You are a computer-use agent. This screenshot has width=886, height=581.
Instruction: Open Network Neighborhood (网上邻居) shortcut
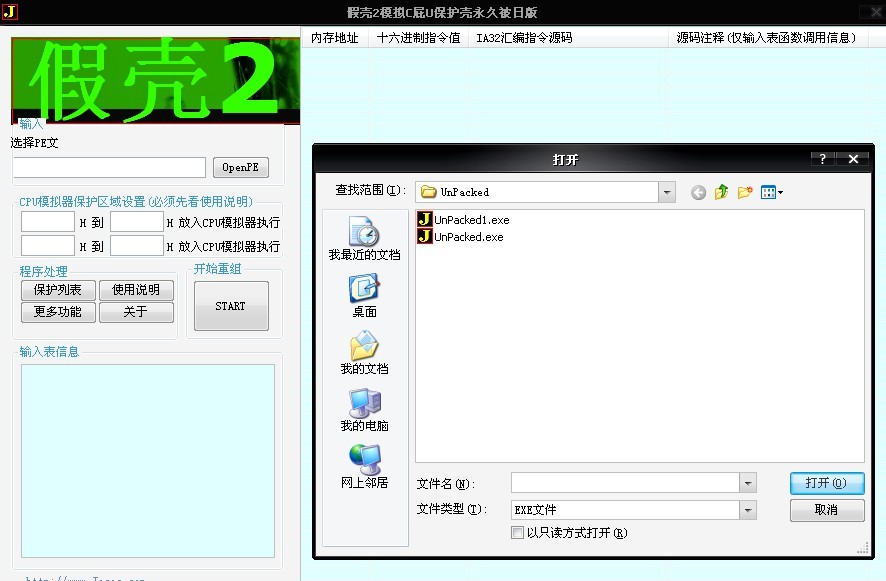click(364, 467)
